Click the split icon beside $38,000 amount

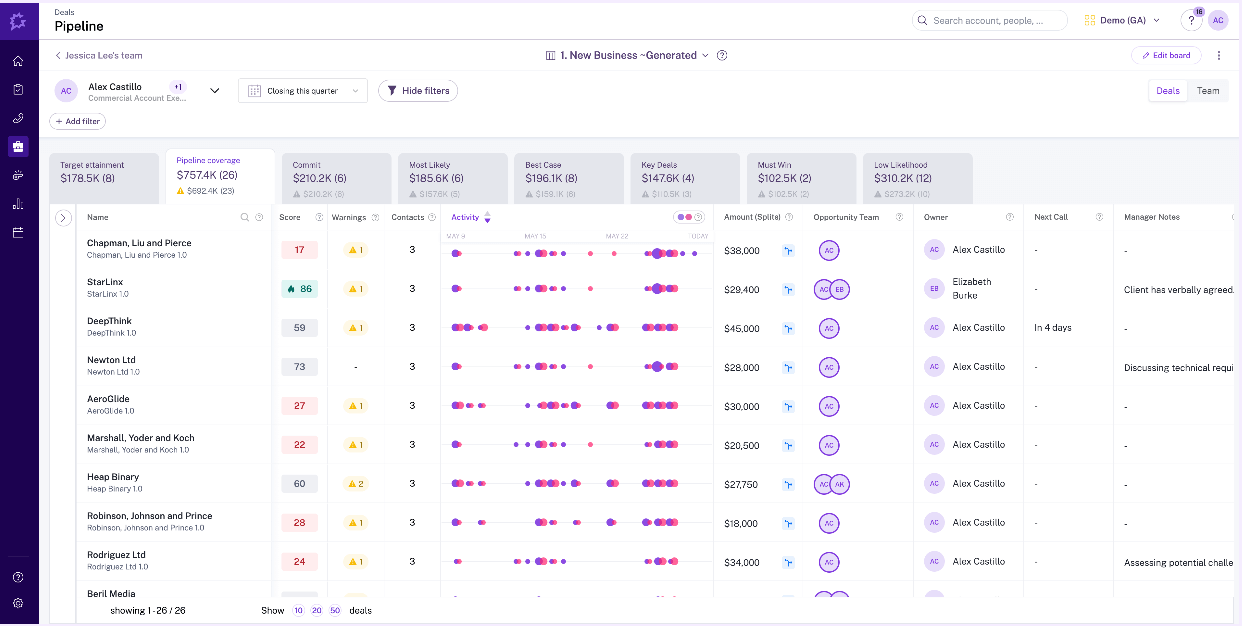pyautogui.click(x=788, y=250)
